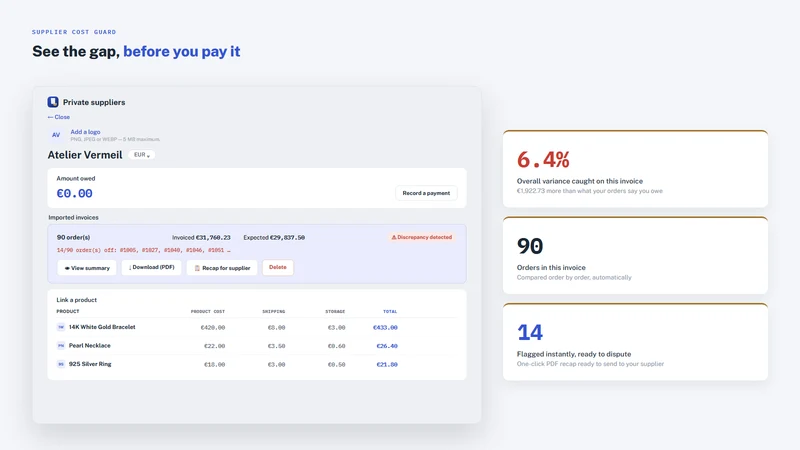Click the €3.50 shipping cell
The width and height of the screenshot is (800, 450).
[x=277, y=346]
